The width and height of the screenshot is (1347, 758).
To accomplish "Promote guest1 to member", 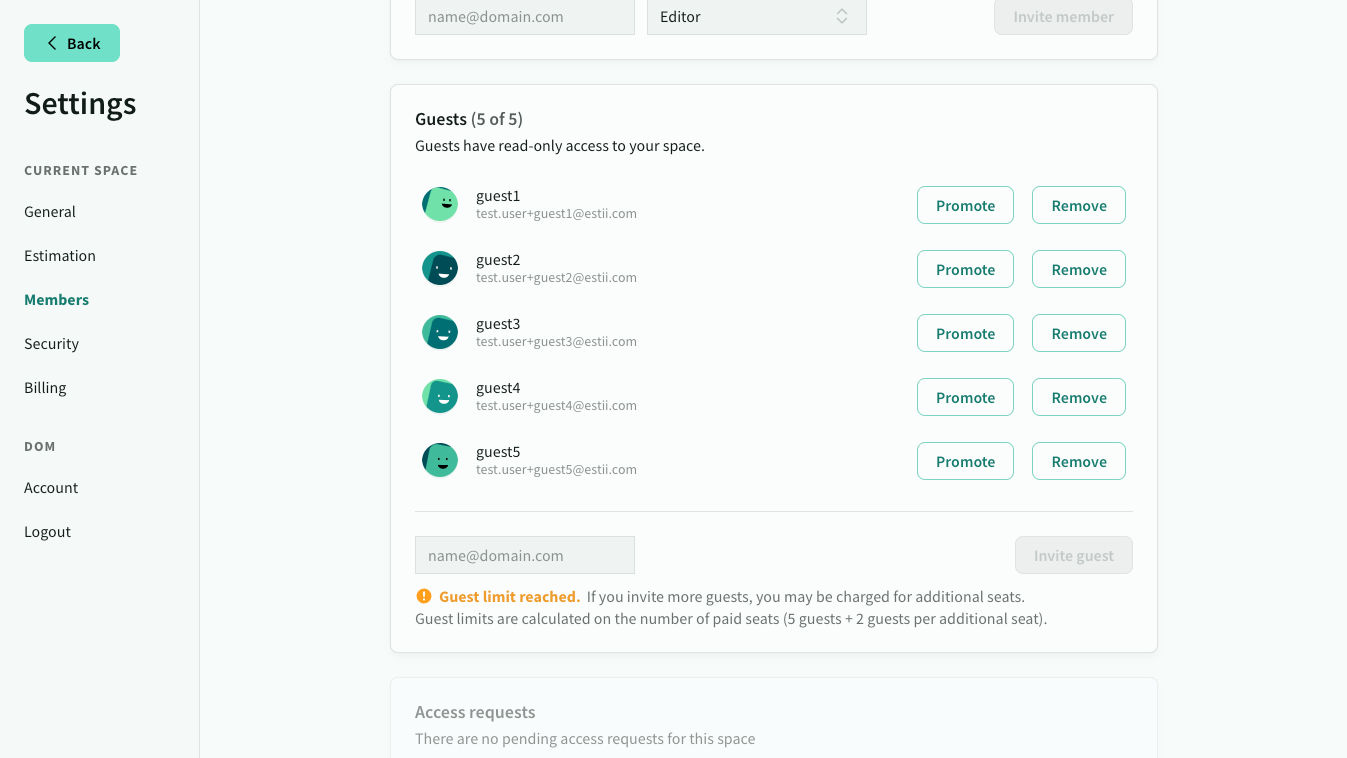I will pyautogui.click(x=965, y=205).
